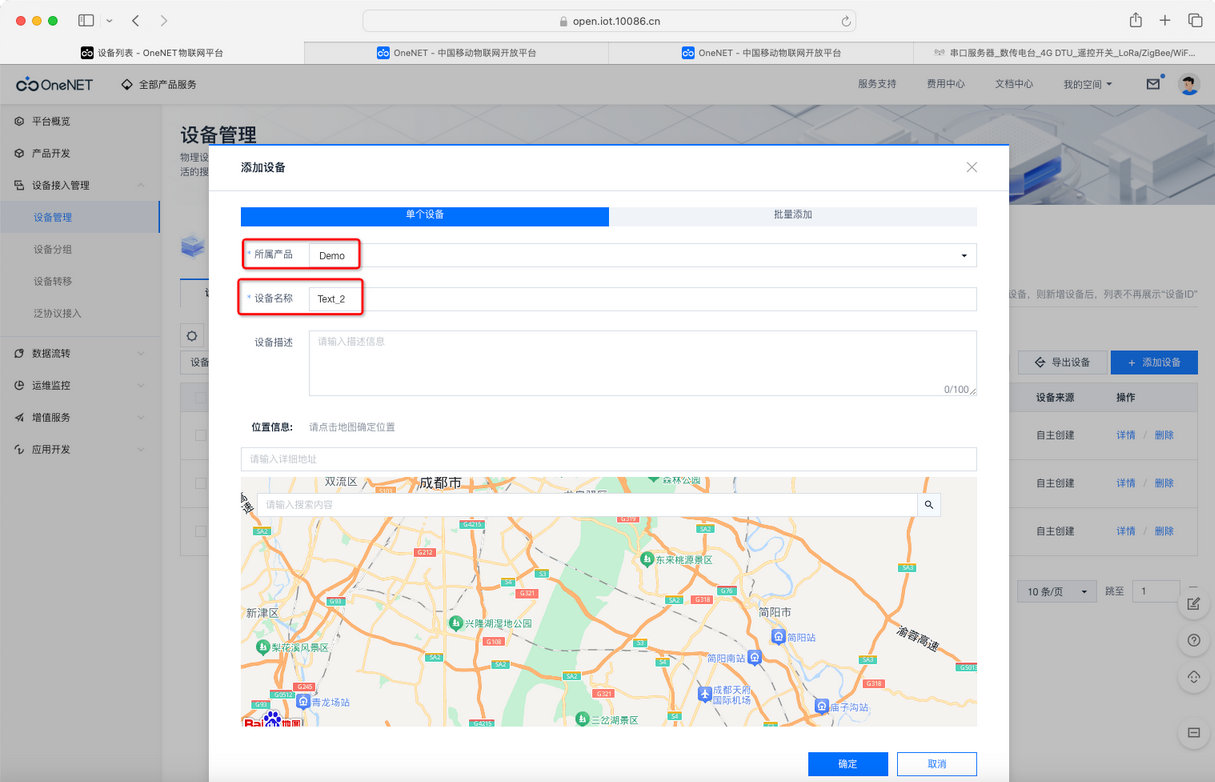Click the map search magnifier icon
The width and height of the screenshot is (1215, 782).
pyautogui.click(x=928, y=505)
